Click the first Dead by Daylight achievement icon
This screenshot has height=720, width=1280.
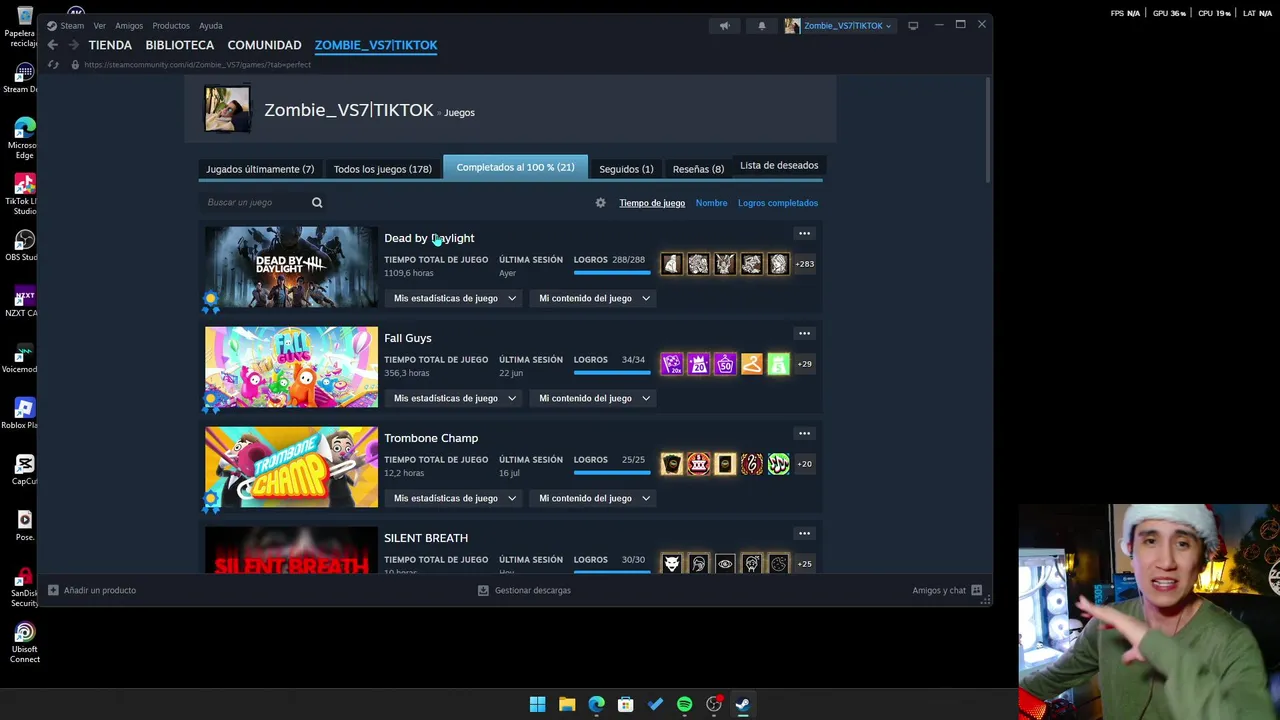672,264
